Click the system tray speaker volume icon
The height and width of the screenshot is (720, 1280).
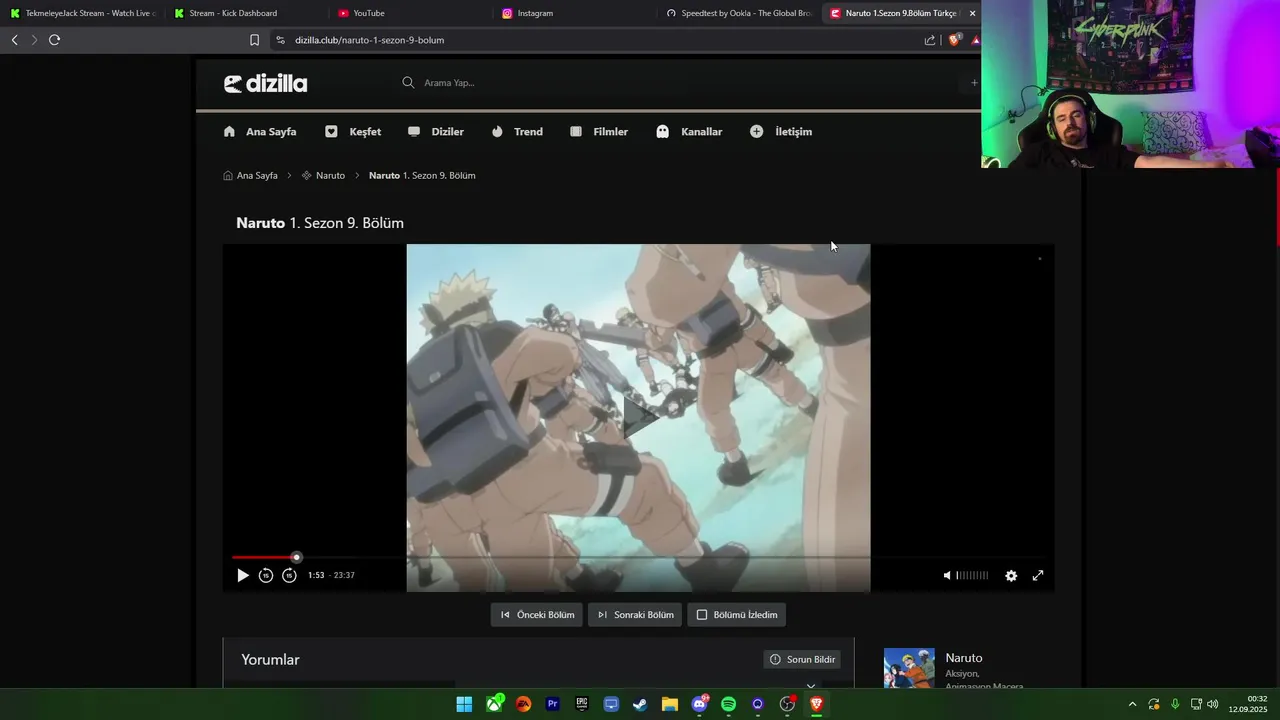pos(1213,704)
